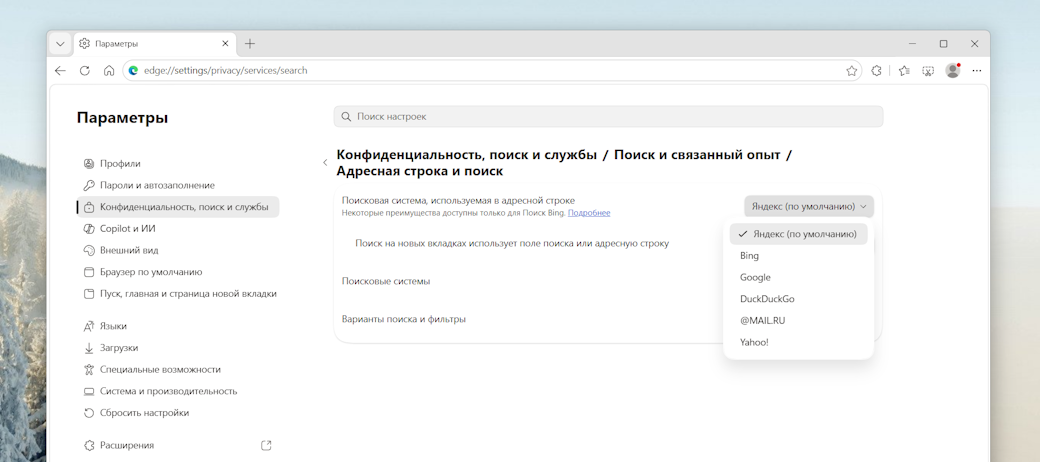
Task: Click the Edge logo in address bar
Action: point(133,70)
